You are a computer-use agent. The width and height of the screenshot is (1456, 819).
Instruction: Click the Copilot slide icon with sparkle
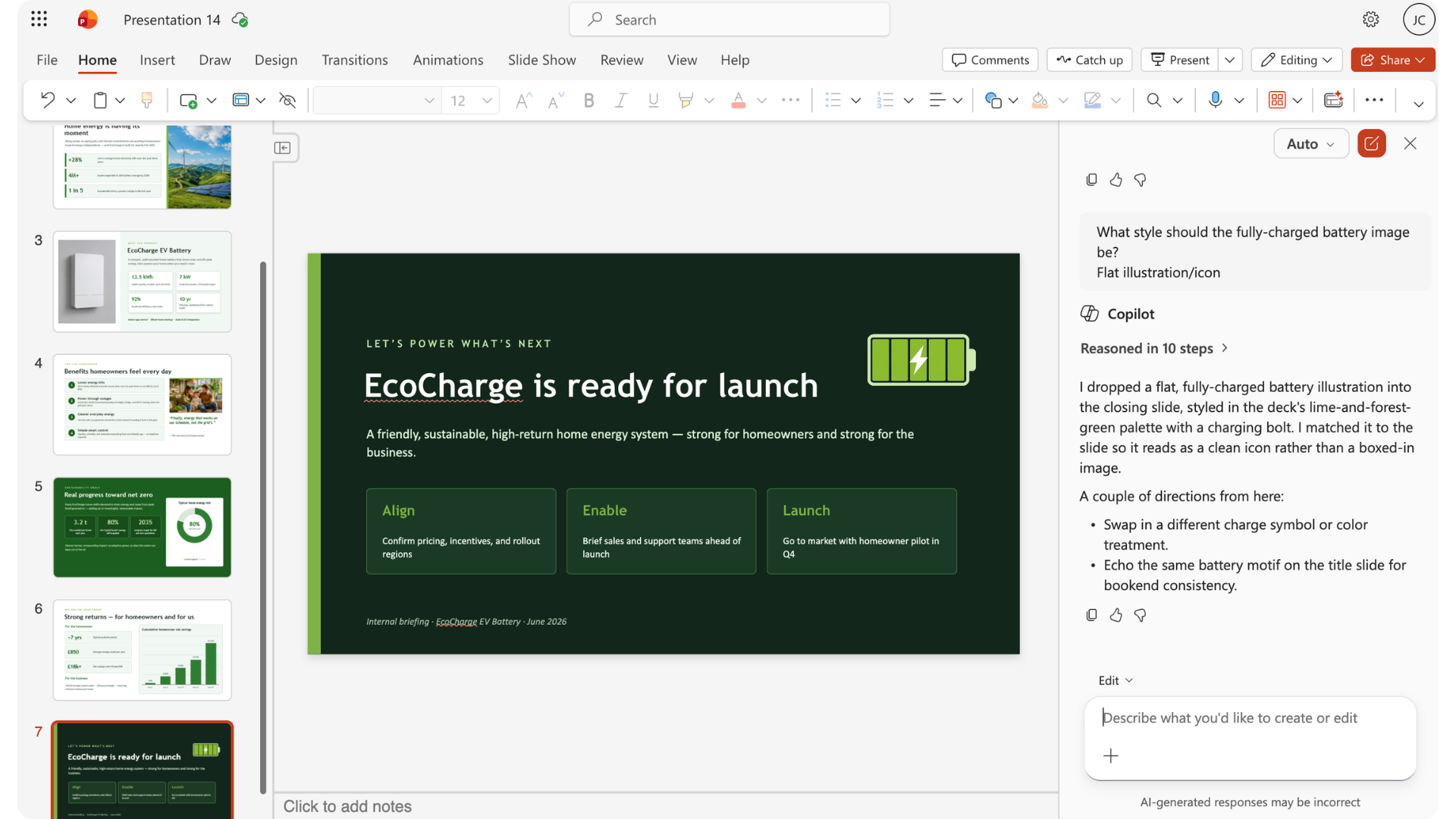(1333, 100)
